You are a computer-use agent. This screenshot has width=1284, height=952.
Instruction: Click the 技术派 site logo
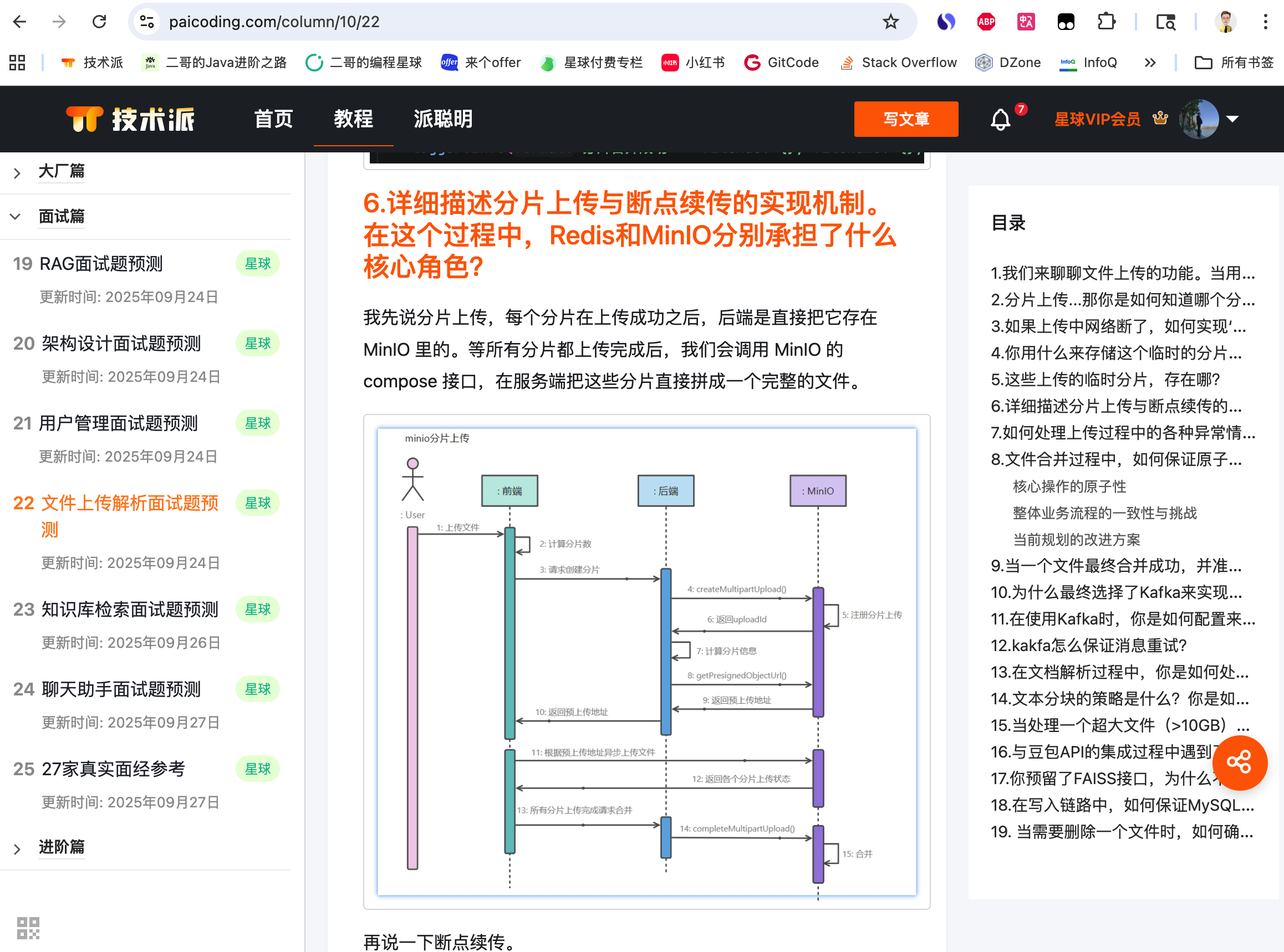(130, 119)
